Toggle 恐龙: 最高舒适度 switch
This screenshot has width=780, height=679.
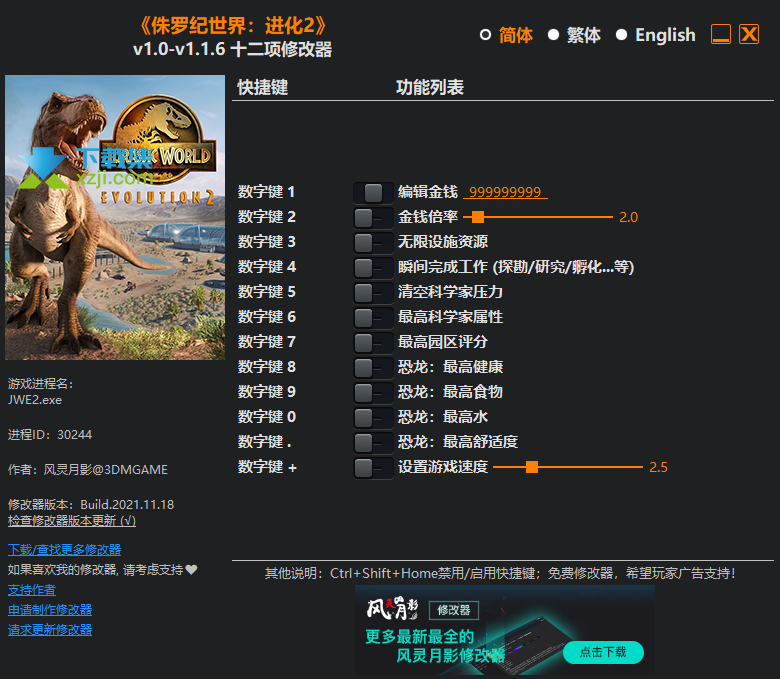373,442
